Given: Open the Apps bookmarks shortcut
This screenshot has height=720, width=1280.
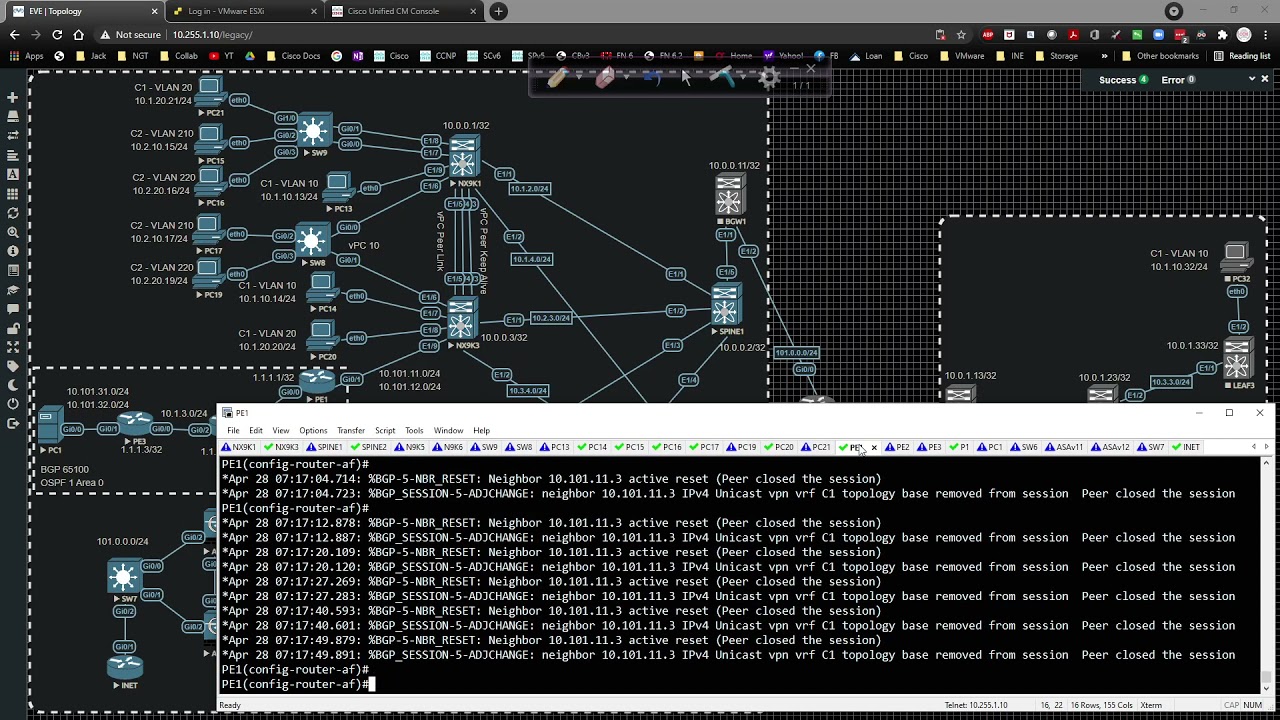Looking at the screenshot, I should click(26, 56).
